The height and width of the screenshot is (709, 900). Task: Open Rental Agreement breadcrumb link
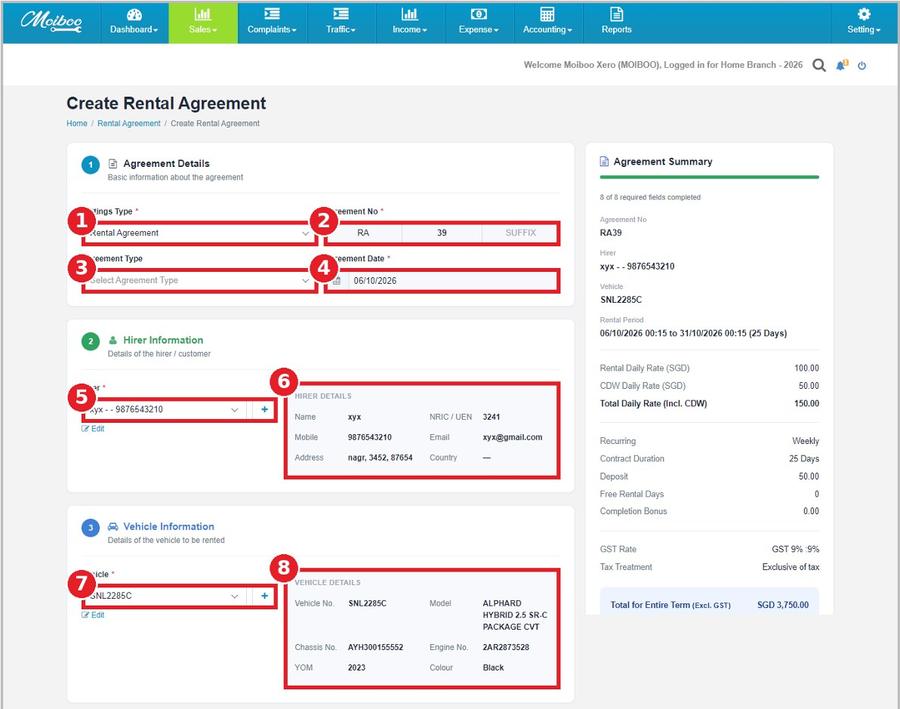[x=129, y=123]
